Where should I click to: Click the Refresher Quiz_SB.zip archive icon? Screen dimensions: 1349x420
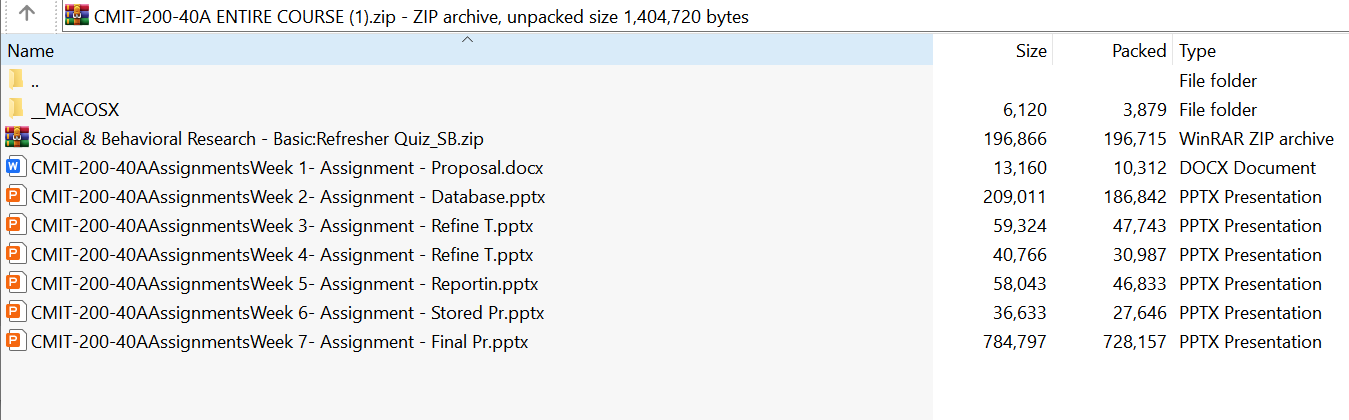[16, 138]
